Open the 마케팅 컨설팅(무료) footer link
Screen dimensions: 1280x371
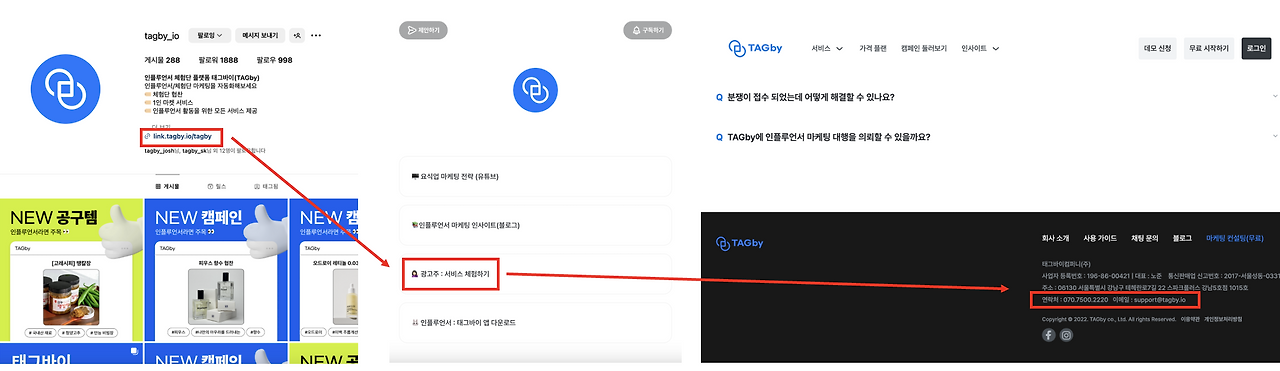(1235, 238)
